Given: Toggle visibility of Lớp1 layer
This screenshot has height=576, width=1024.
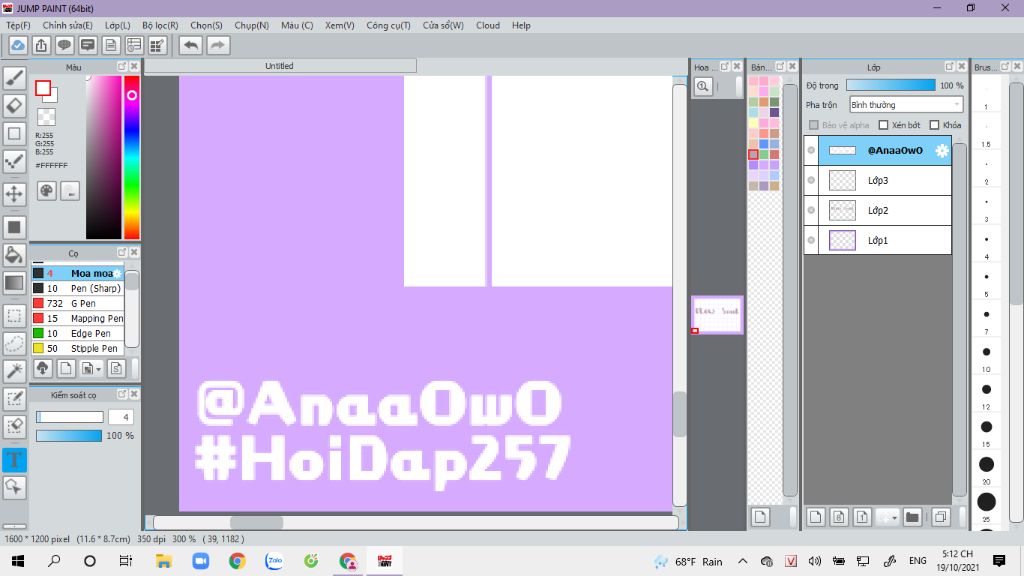Looking at the screenshot, I should pos(811,240).
